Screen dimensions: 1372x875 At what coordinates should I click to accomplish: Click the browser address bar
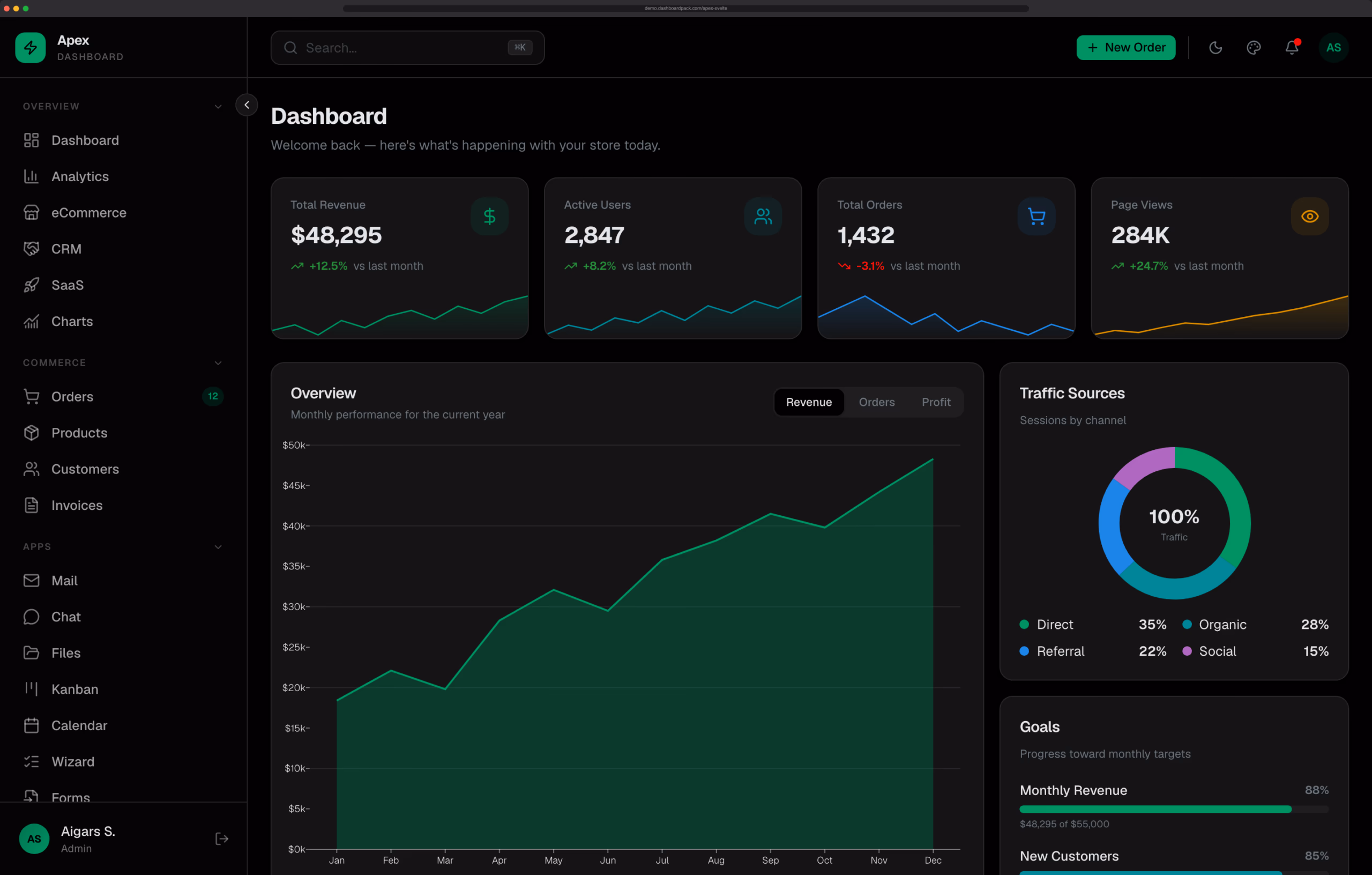[x=685, y=8]
